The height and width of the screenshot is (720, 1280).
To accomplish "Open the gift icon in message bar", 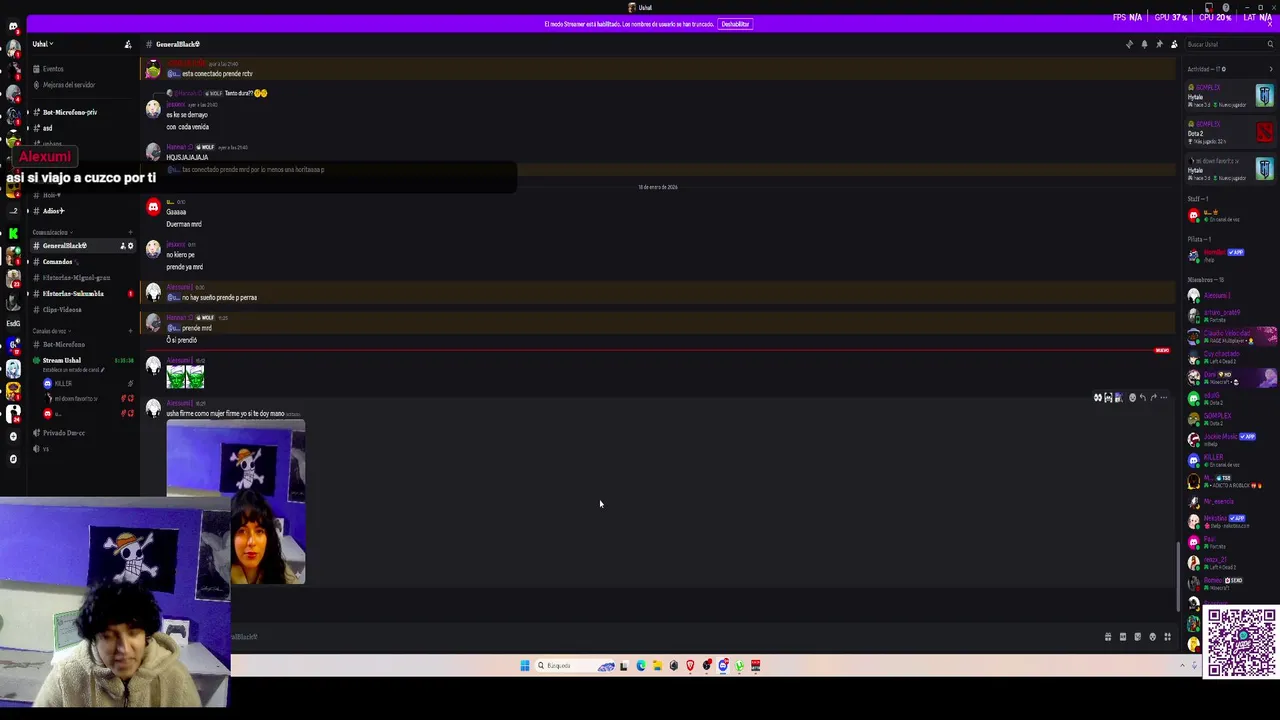I will pyautogui.click(x=1108, y=637).
